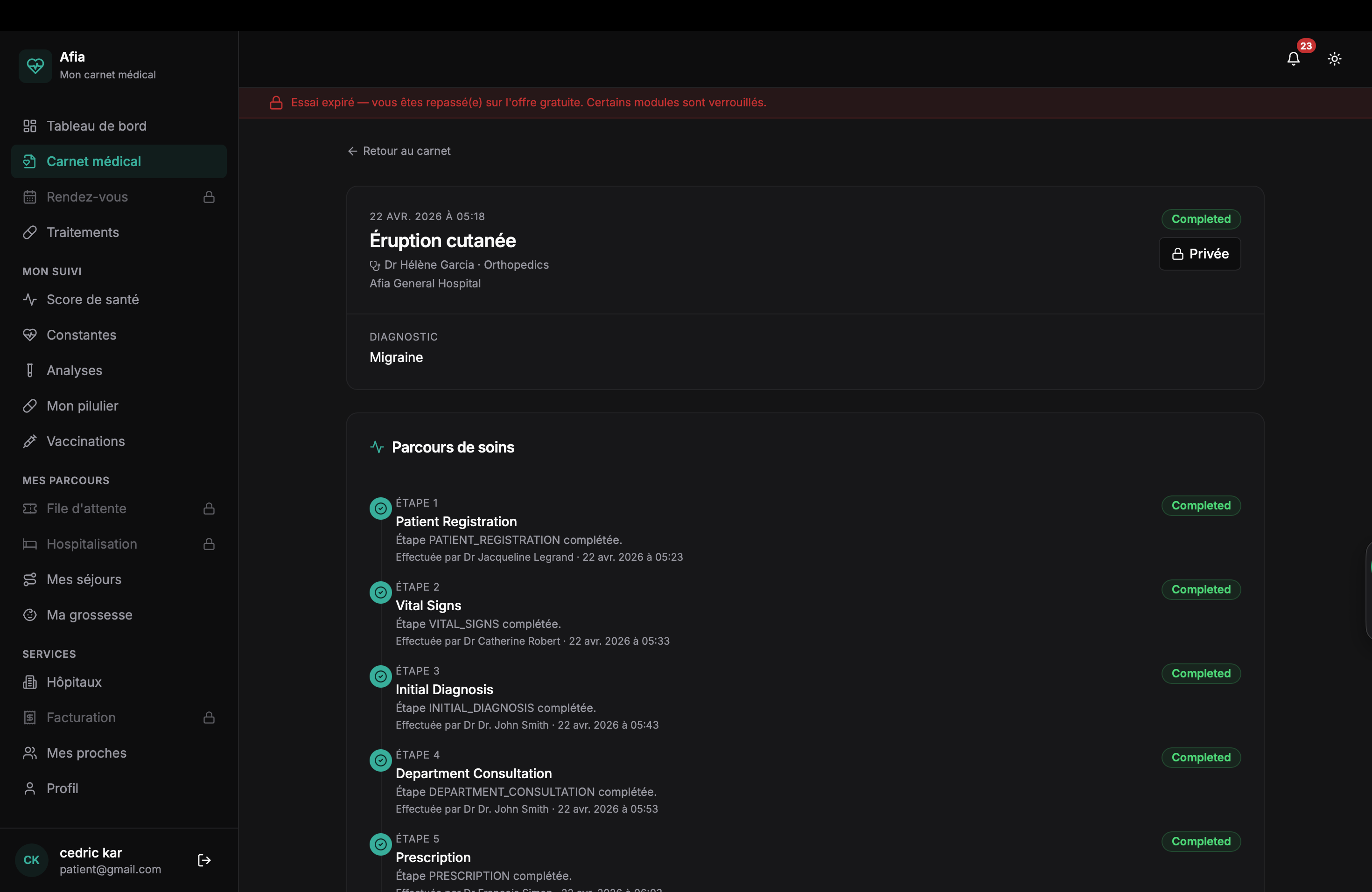
Task: Click the Mes proches people icon
Action: point(30,753)
